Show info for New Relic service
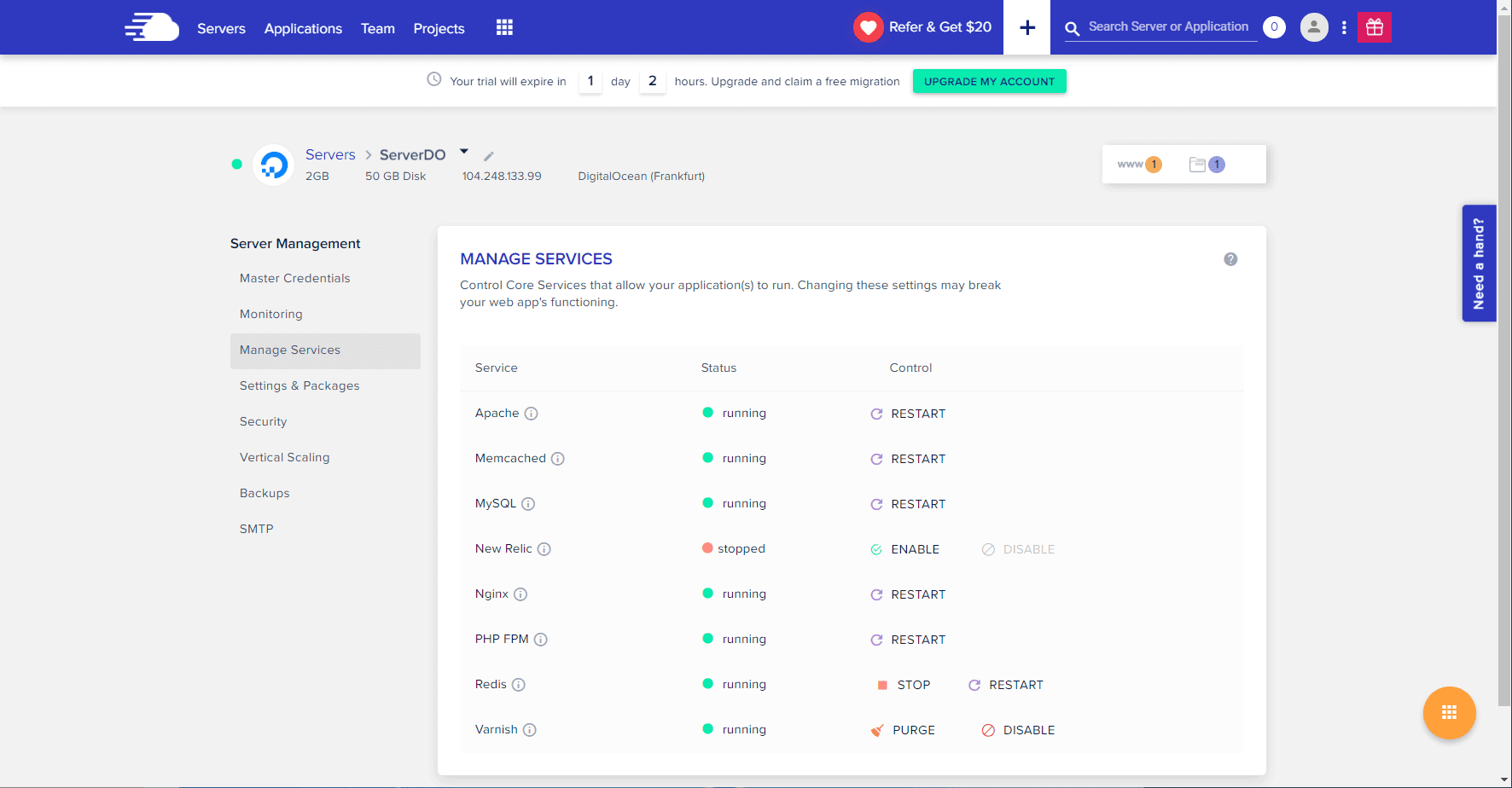1512x788 pixels. pos(544,549)
